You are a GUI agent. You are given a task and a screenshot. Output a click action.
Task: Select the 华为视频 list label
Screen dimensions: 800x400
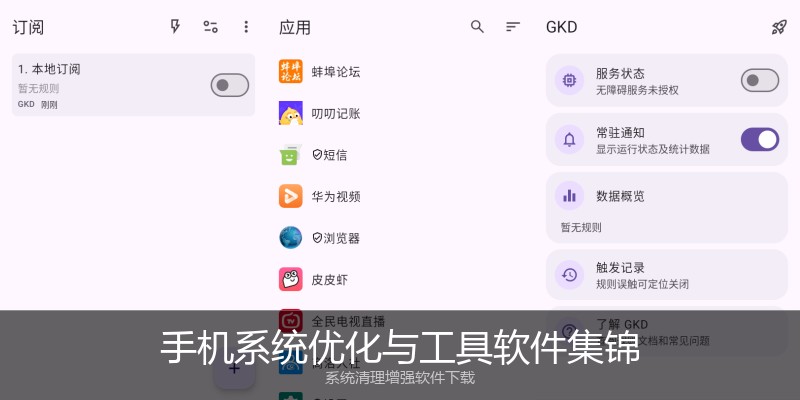click(336, 196)
